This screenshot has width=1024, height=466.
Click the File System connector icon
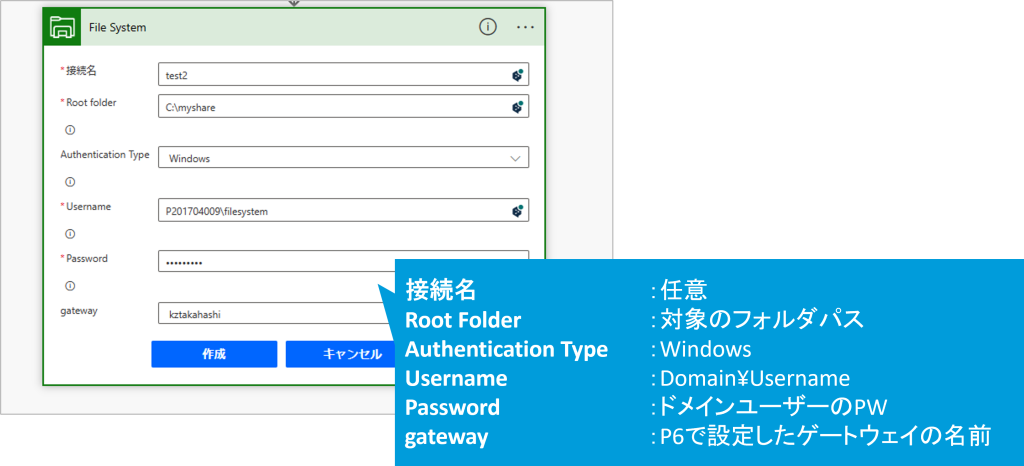tap(63, 27)
